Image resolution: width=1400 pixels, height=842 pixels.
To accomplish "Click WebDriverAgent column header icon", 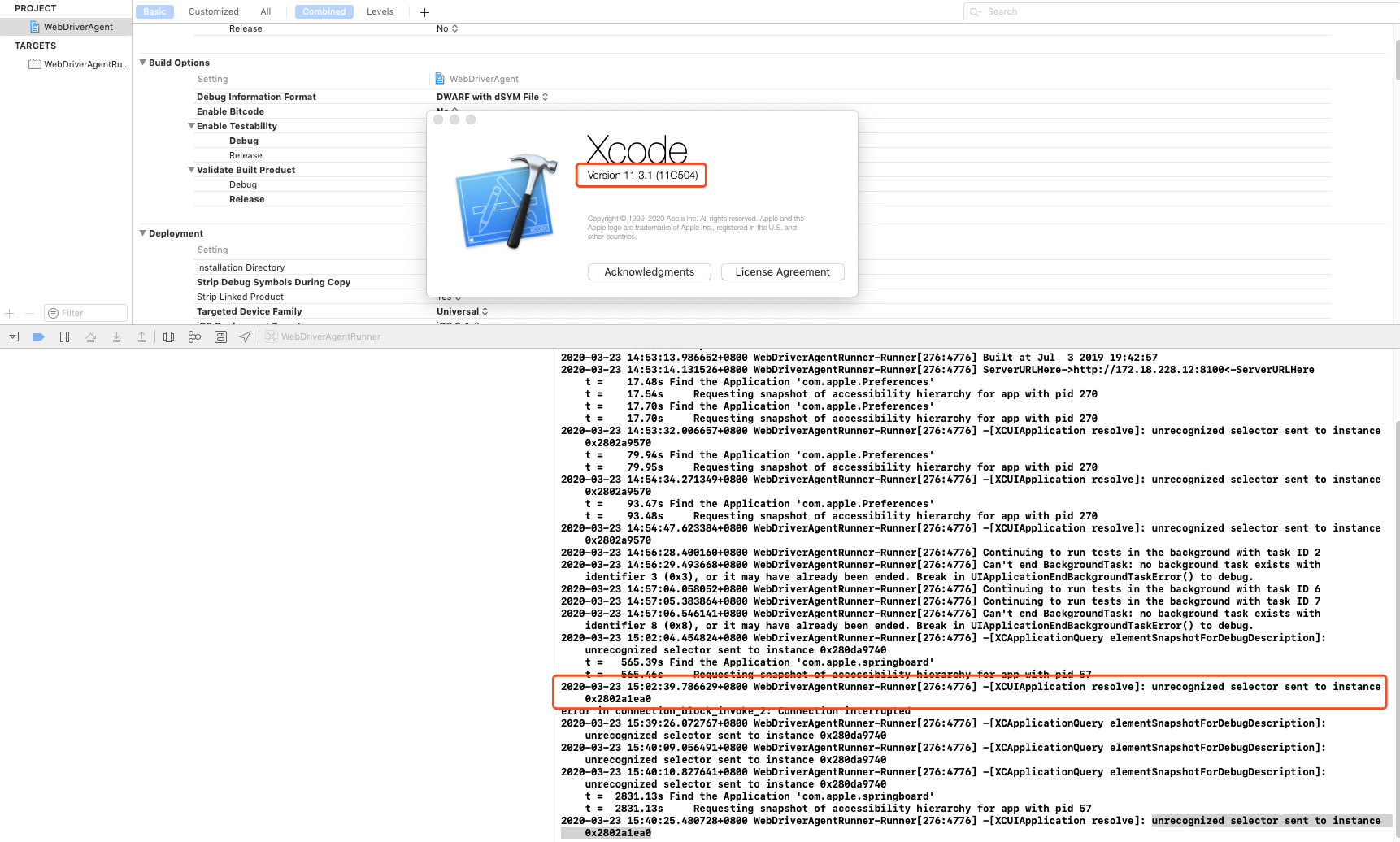I will [440, 79].
